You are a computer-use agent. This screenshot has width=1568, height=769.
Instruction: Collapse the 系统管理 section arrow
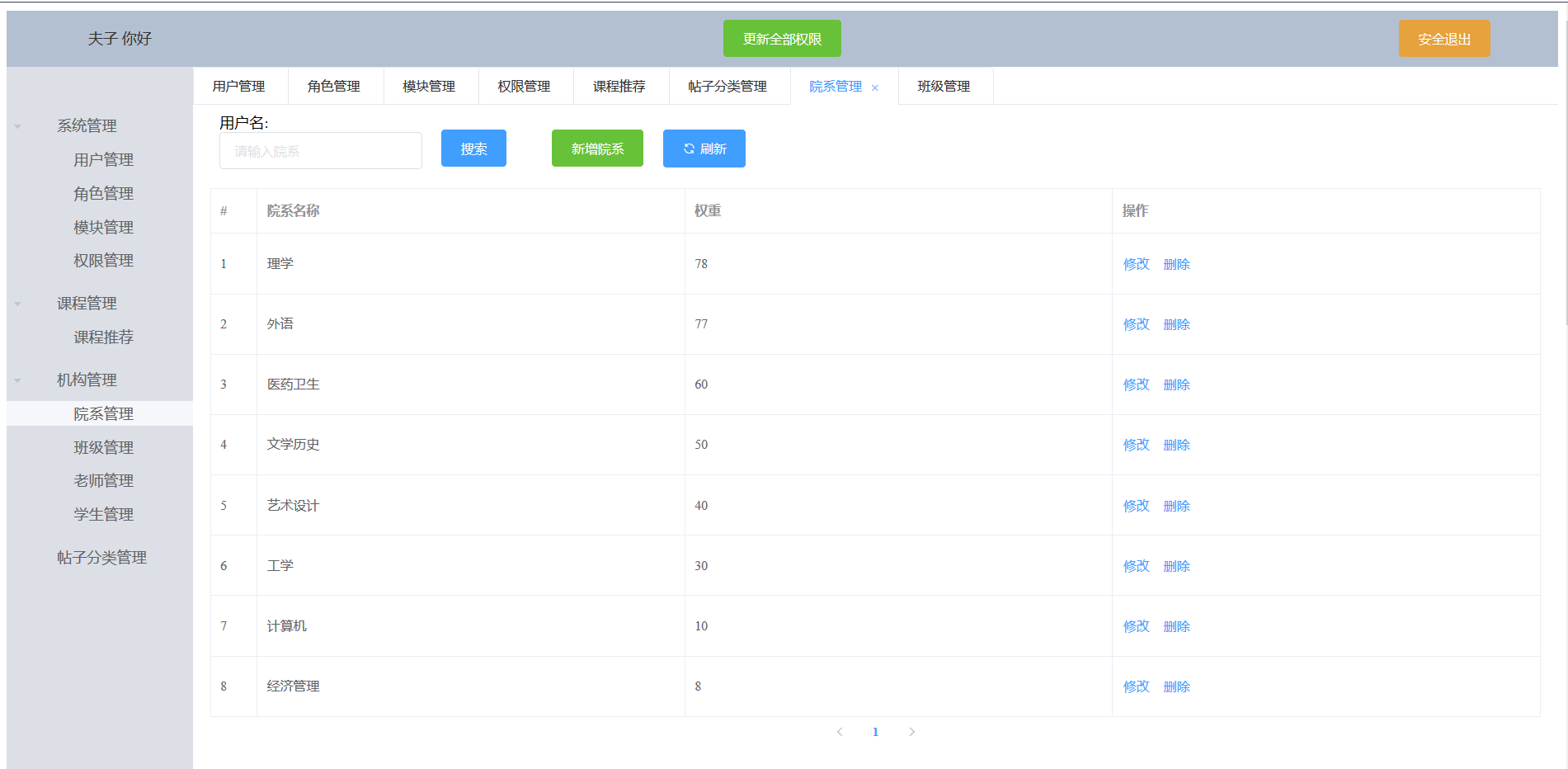coord(17,126)
